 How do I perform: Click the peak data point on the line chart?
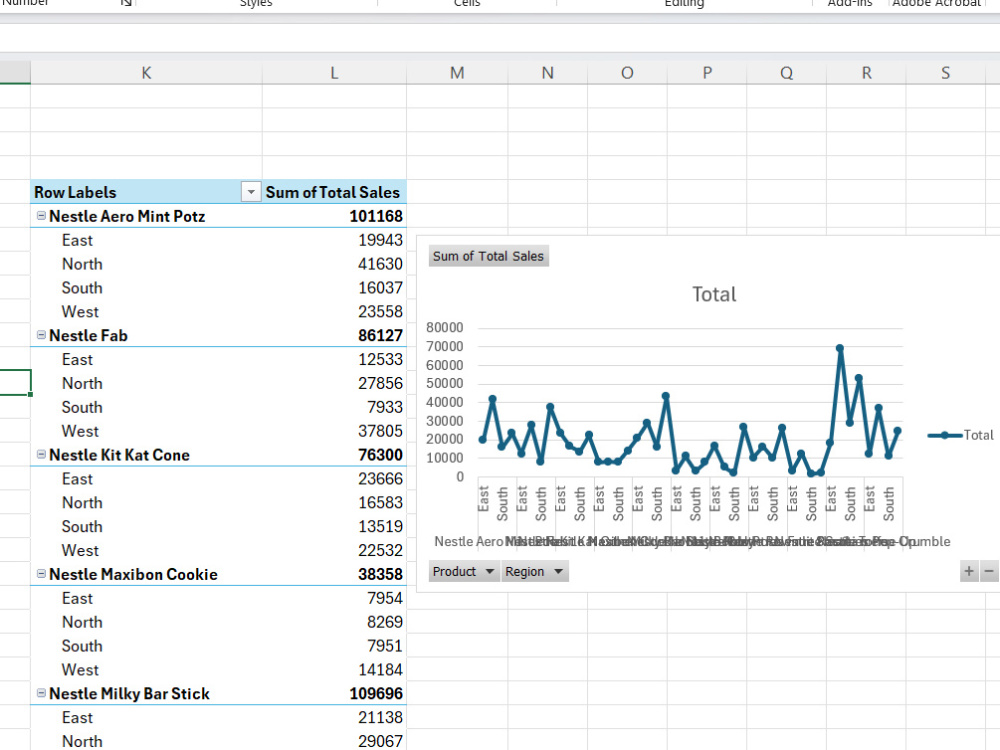coord(840,348)
